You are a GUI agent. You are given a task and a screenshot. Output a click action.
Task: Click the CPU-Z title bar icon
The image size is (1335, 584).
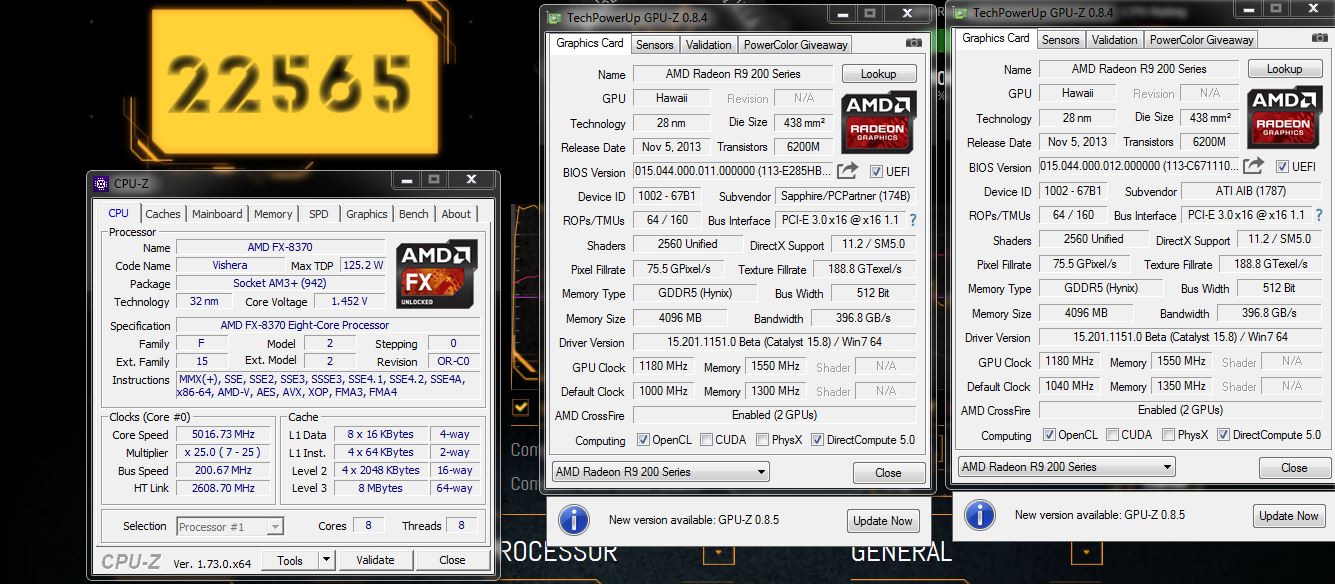(x=101, y=183)
